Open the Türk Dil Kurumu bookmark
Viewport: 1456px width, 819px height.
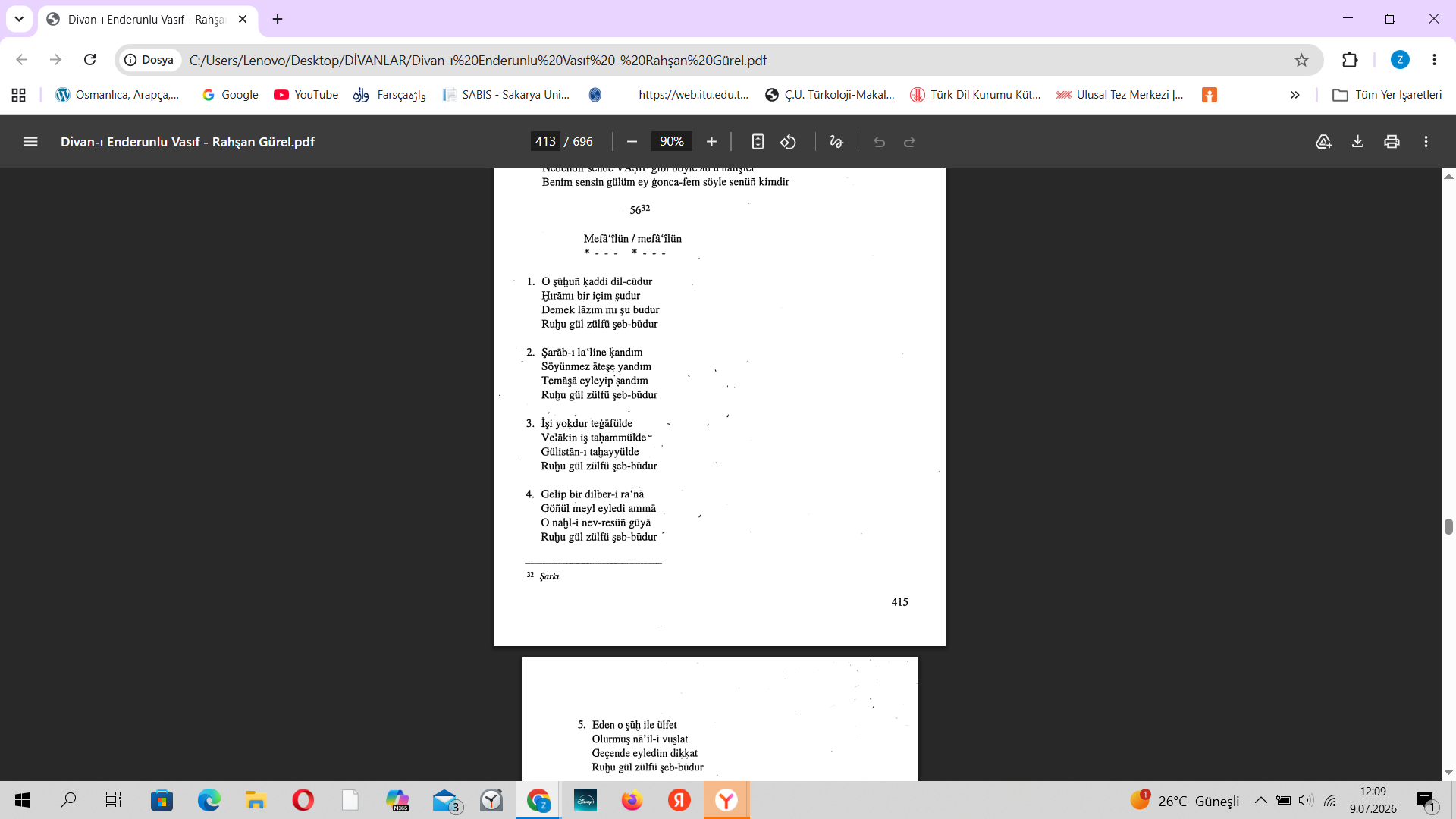coord(976,95)
